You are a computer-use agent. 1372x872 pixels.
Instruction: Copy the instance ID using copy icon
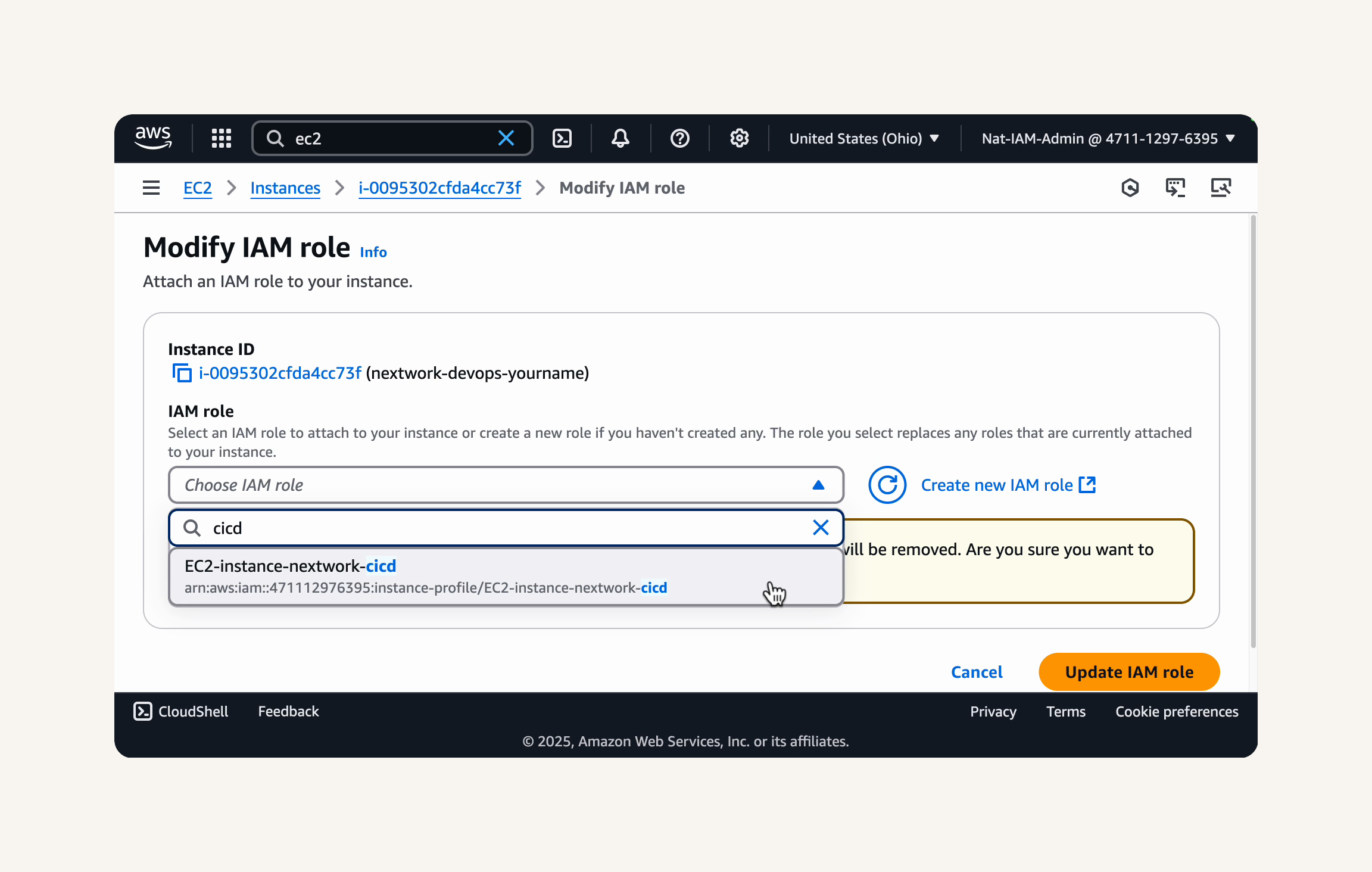click(182, 373)
